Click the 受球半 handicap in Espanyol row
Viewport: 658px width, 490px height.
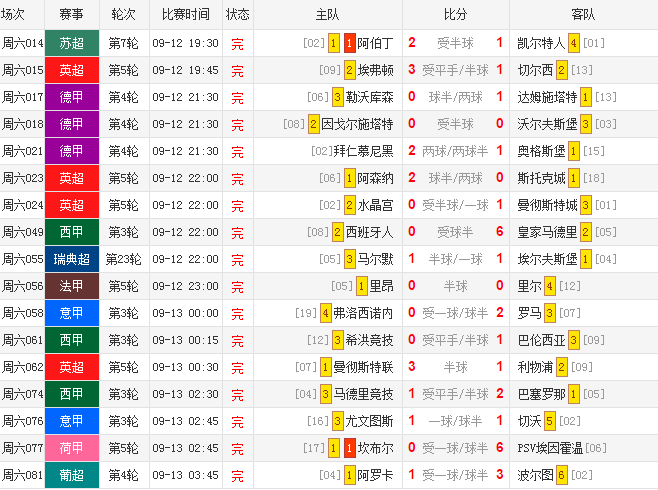tap(455, 232)
